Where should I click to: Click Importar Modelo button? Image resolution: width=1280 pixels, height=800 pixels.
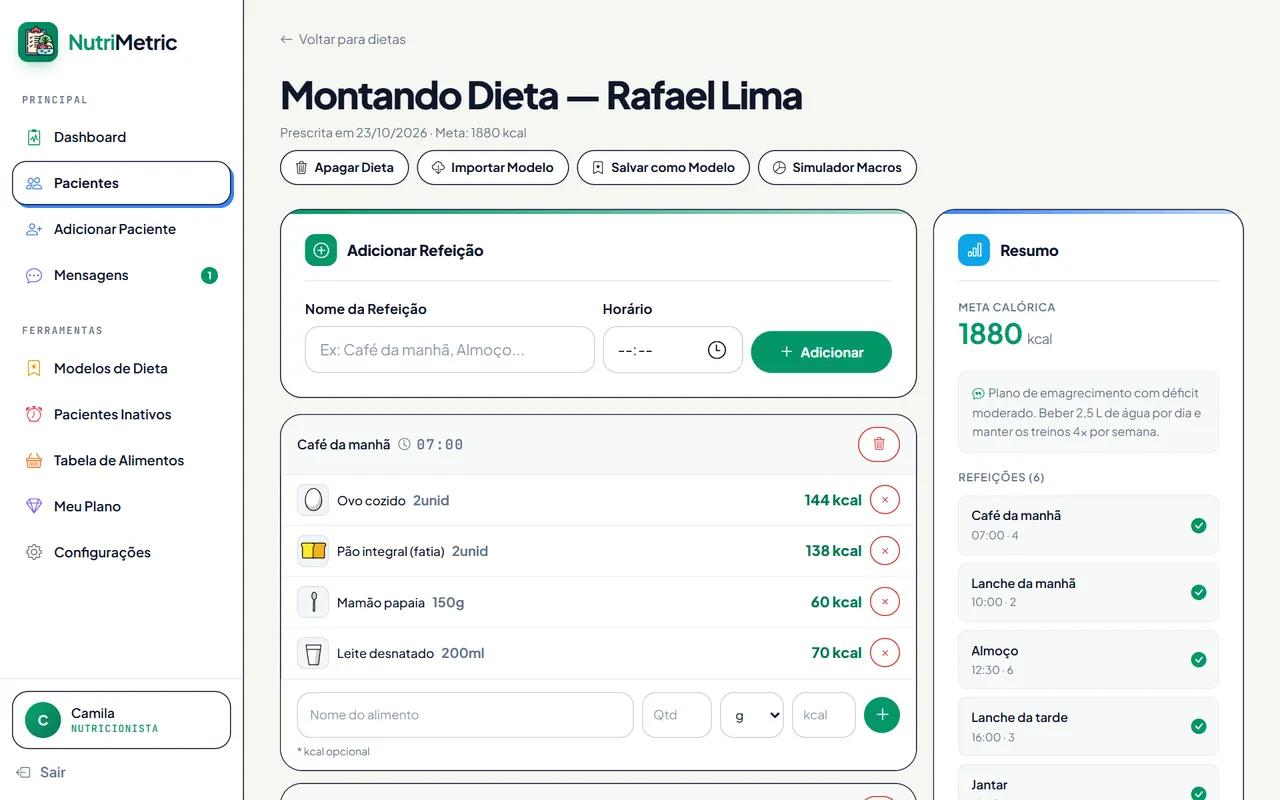pos(493,167)
